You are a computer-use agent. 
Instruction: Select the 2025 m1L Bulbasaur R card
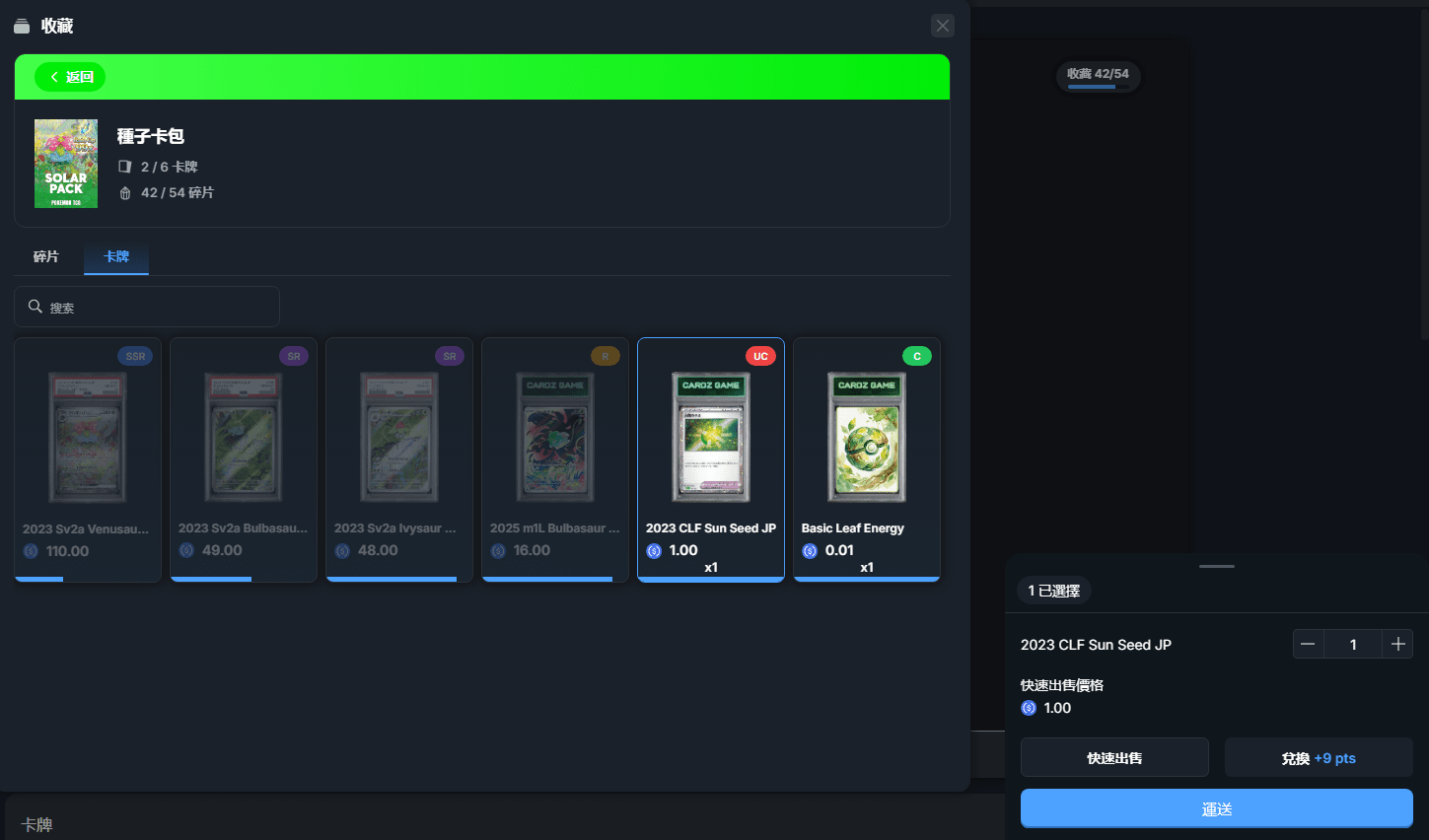click(555, 459)
